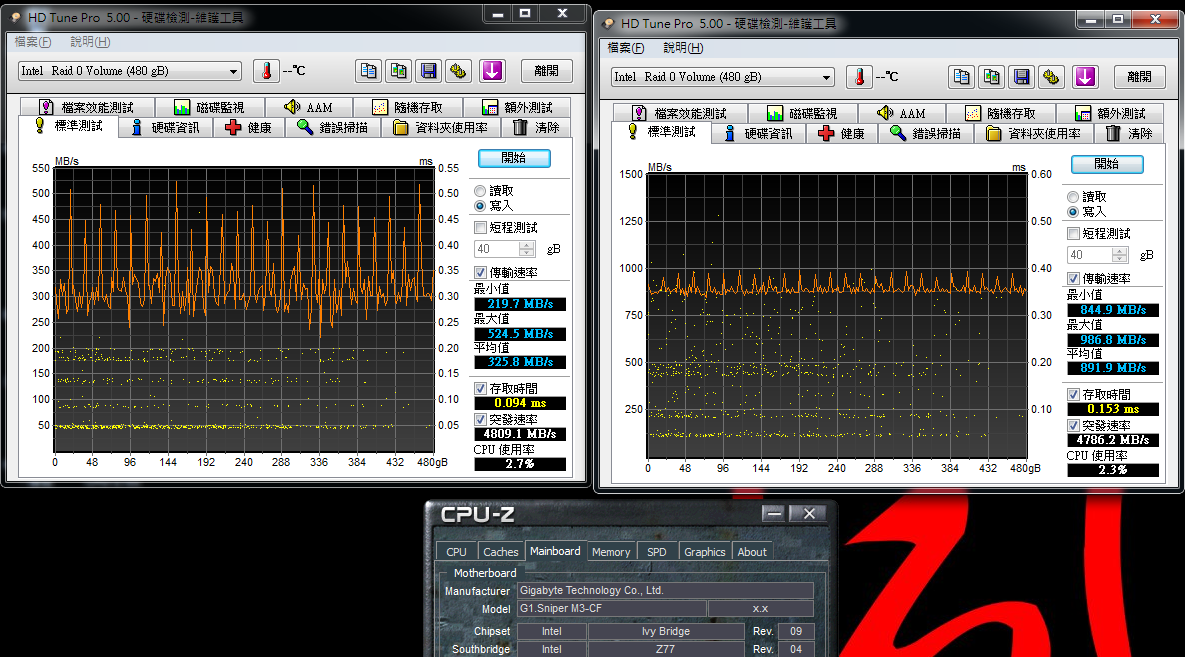Select 讀取 read radio button in left window
Screen dimensions: 1185x657
480,191
